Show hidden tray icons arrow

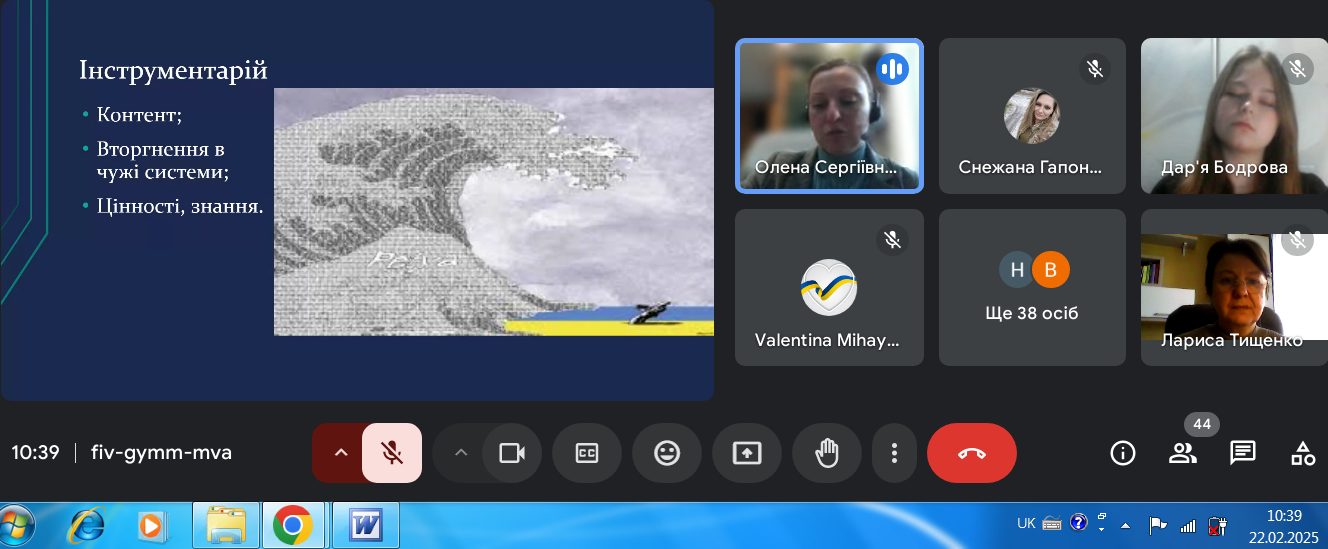[x=1125, y=524]
